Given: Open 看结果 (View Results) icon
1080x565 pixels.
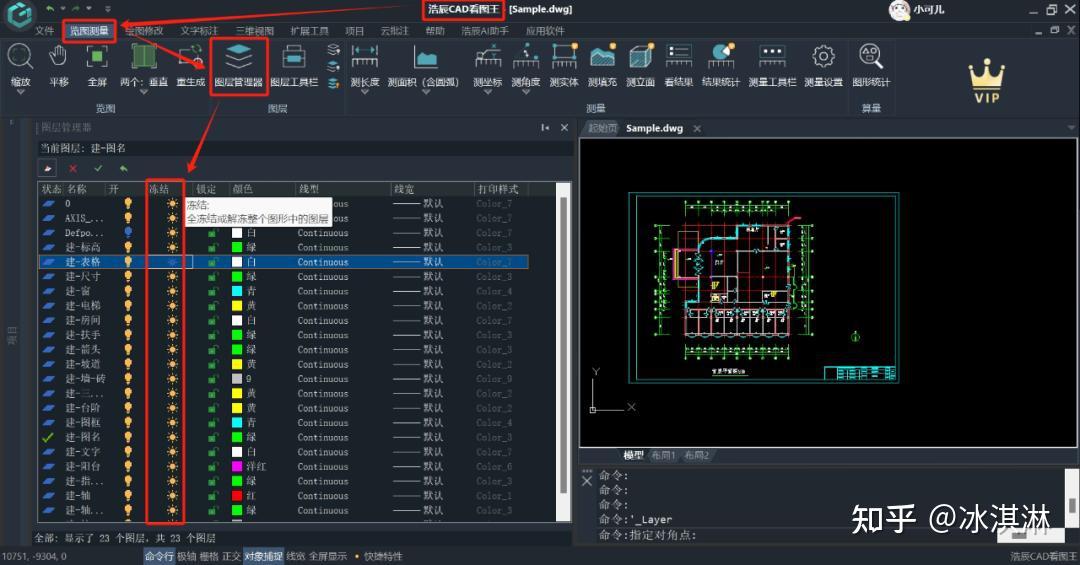Looking at the screenshot, I should [678, 56].
